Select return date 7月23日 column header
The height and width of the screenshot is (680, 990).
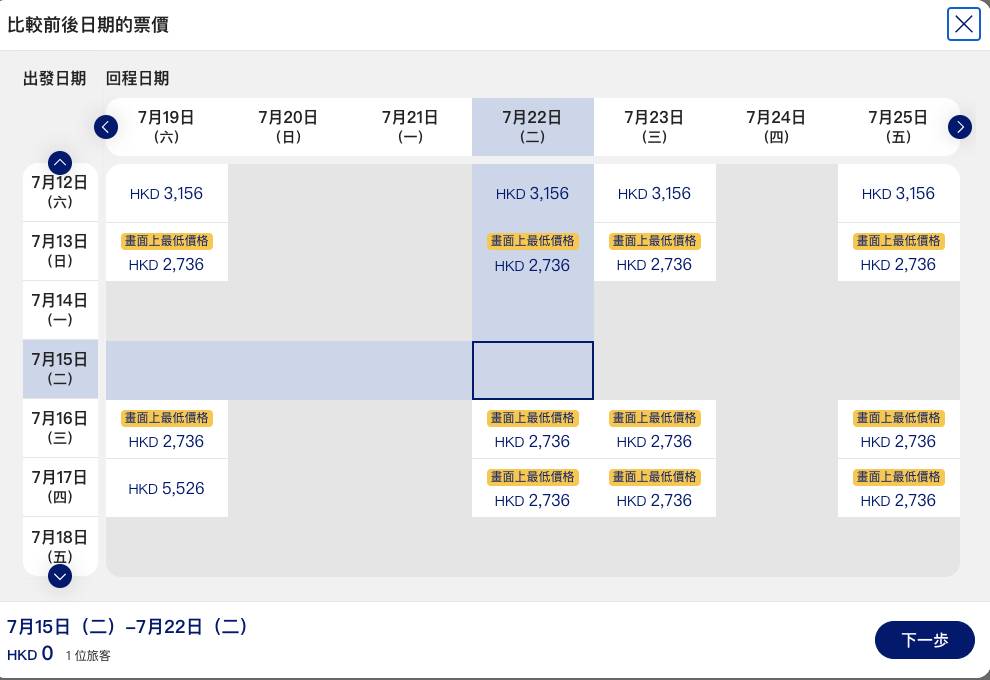coord(655,126)
